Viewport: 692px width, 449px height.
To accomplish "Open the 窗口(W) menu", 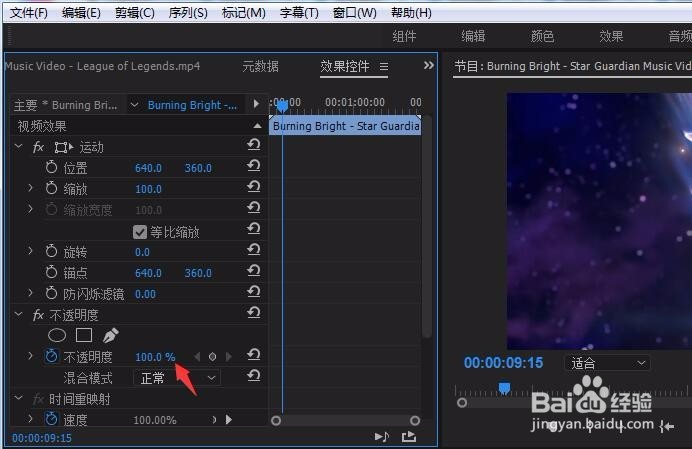I will (354, 13).
